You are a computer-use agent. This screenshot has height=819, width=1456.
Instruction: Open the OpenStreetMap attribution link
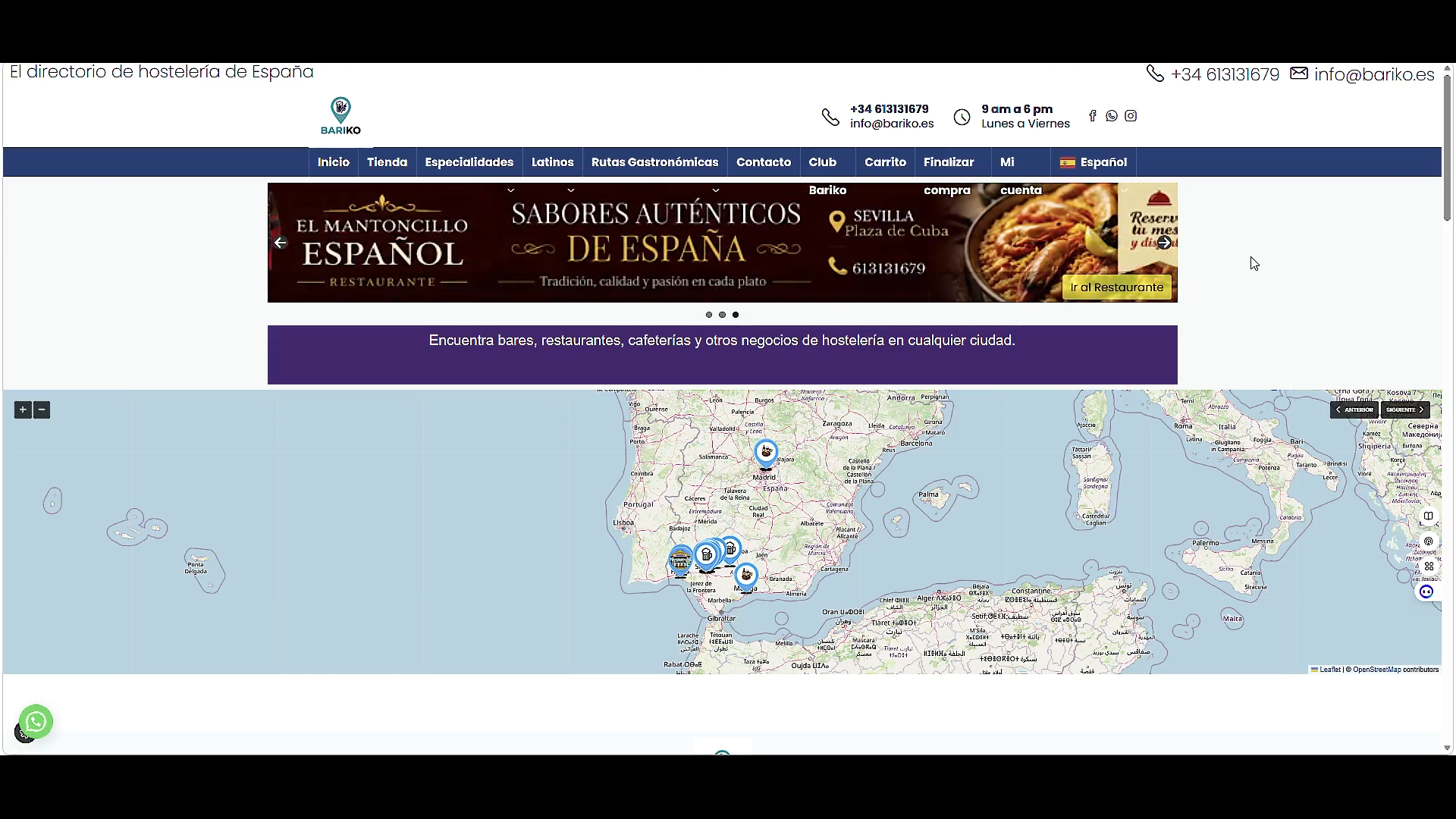(x=1377, y=670)
